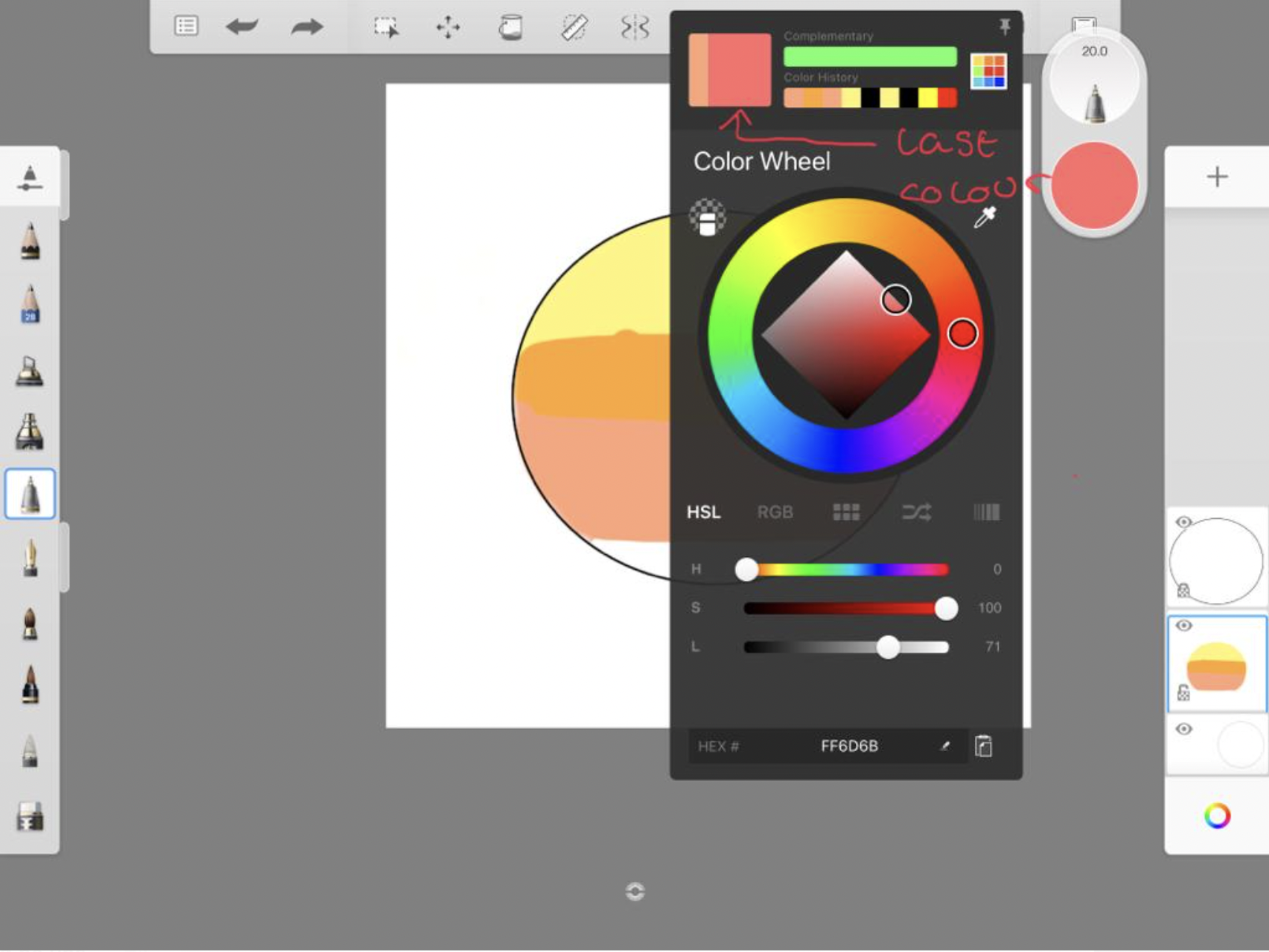Pick the fountain ink pen brush
The height and width of the screenshot is (952, 1269).
coord(30,557)
